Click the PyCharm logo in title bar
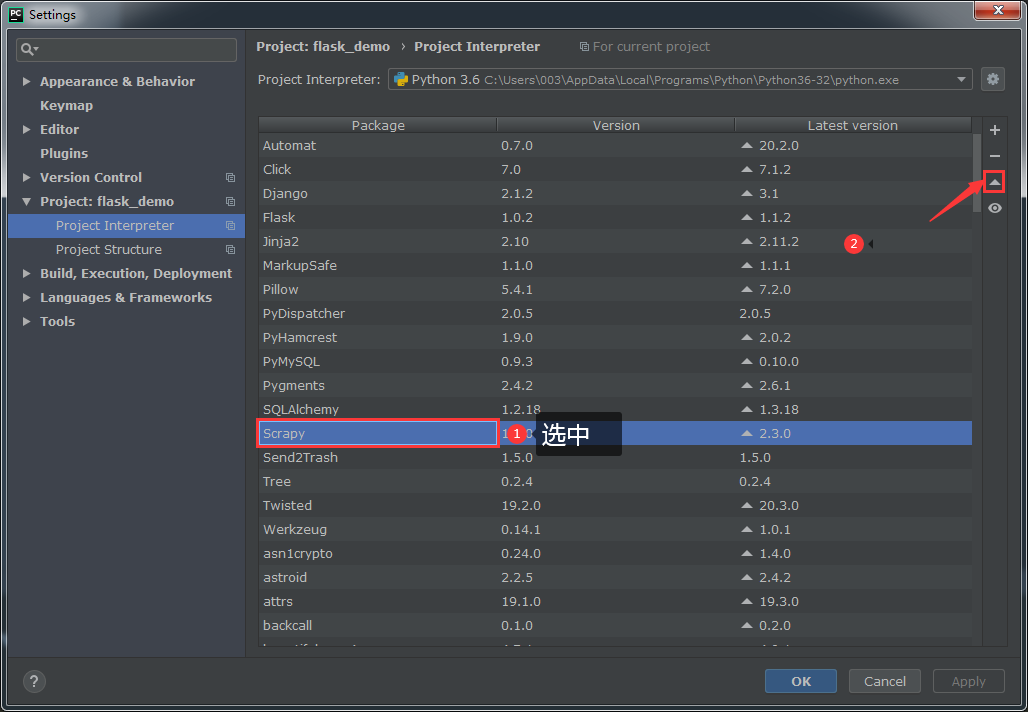Viewport: 1028px width, 712px height. (x=16, y=14)
